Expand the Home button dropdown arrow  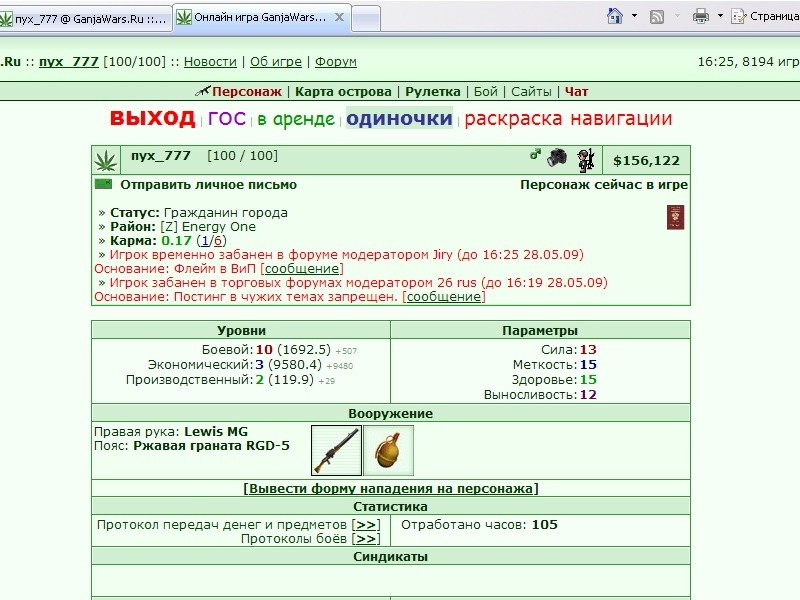tap(634, 16)
